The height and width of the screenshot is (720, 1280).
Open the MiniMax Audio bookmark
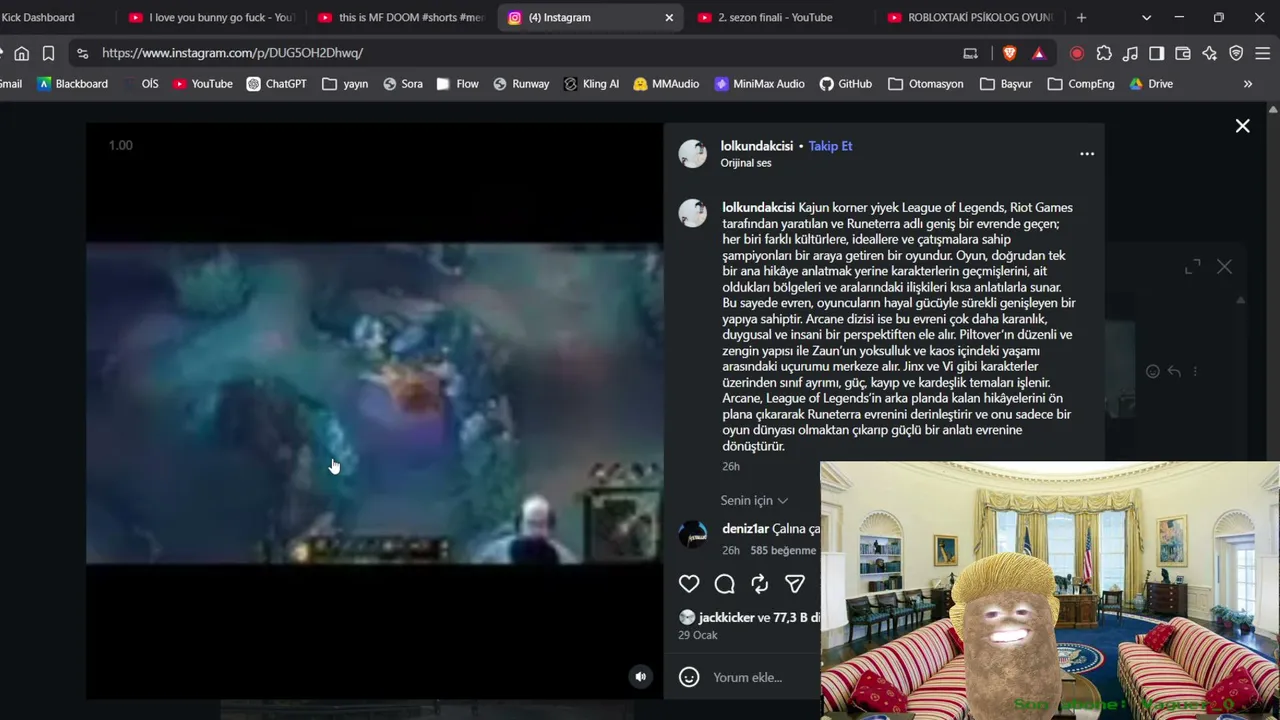tap(760, 84)
